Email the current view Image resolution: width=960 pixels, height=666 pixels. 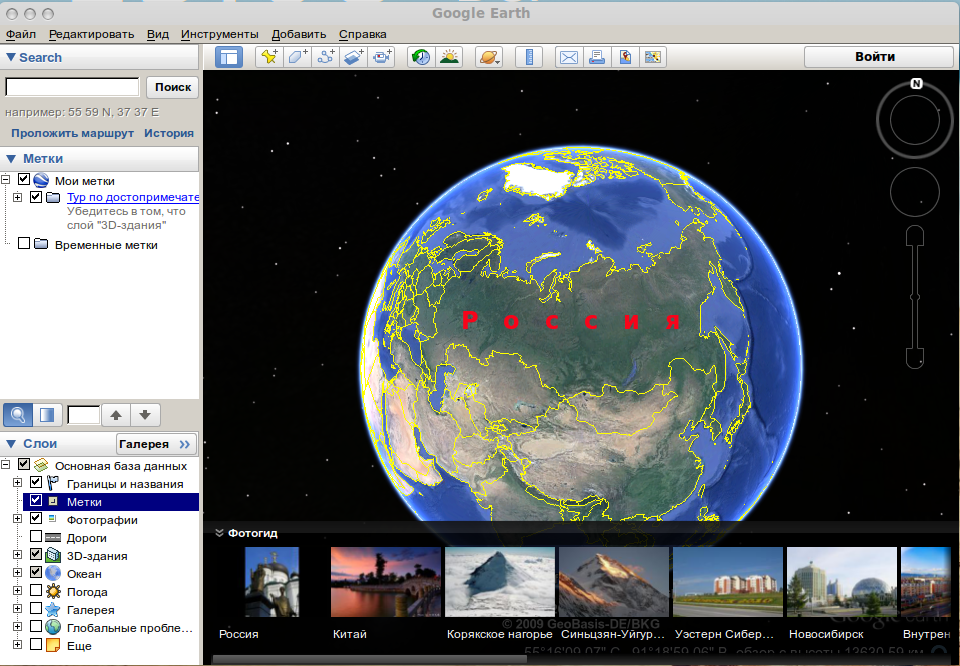point(569,57)
